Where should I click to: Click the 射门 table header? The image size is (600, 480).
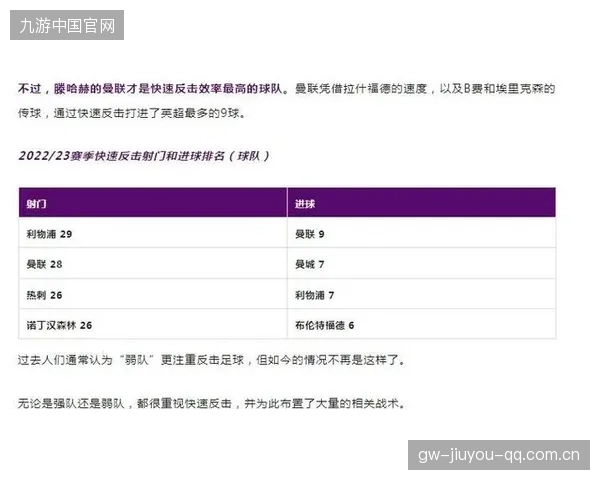tap(153, 202)
